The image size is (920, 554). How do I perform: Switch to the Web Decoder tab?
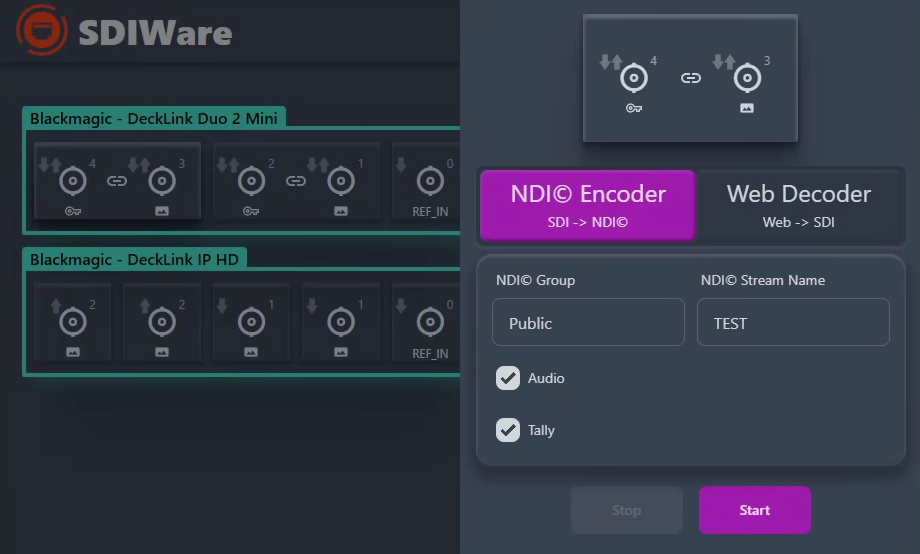click(x=799, y=205)
